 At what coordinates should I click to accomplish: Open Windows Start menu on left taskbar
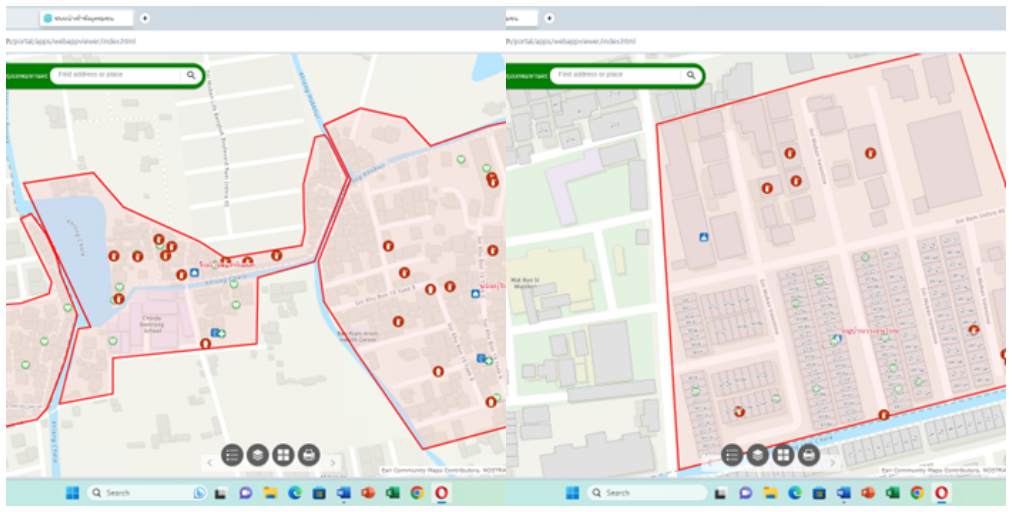[x=72, y=493]
